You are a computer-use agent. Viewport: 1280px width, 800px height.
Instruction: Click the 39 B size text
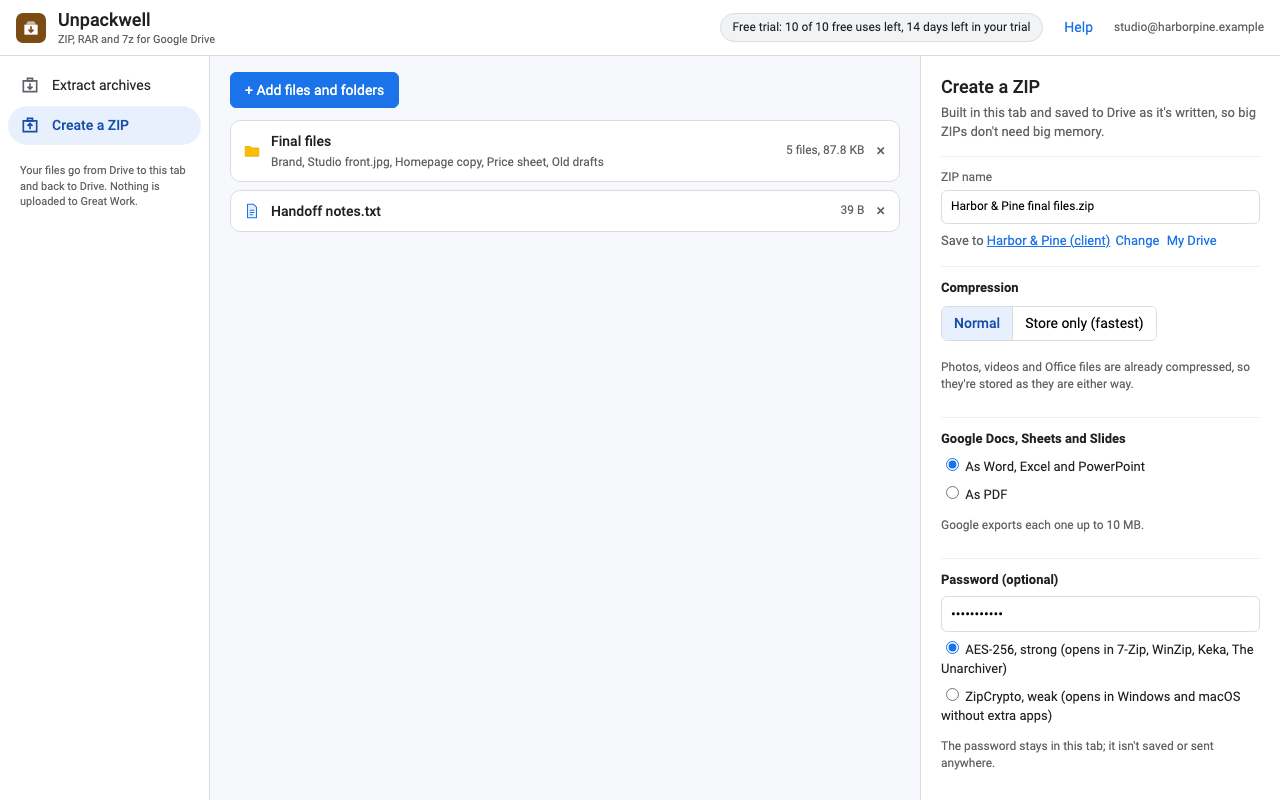click(x=852, y=211)
